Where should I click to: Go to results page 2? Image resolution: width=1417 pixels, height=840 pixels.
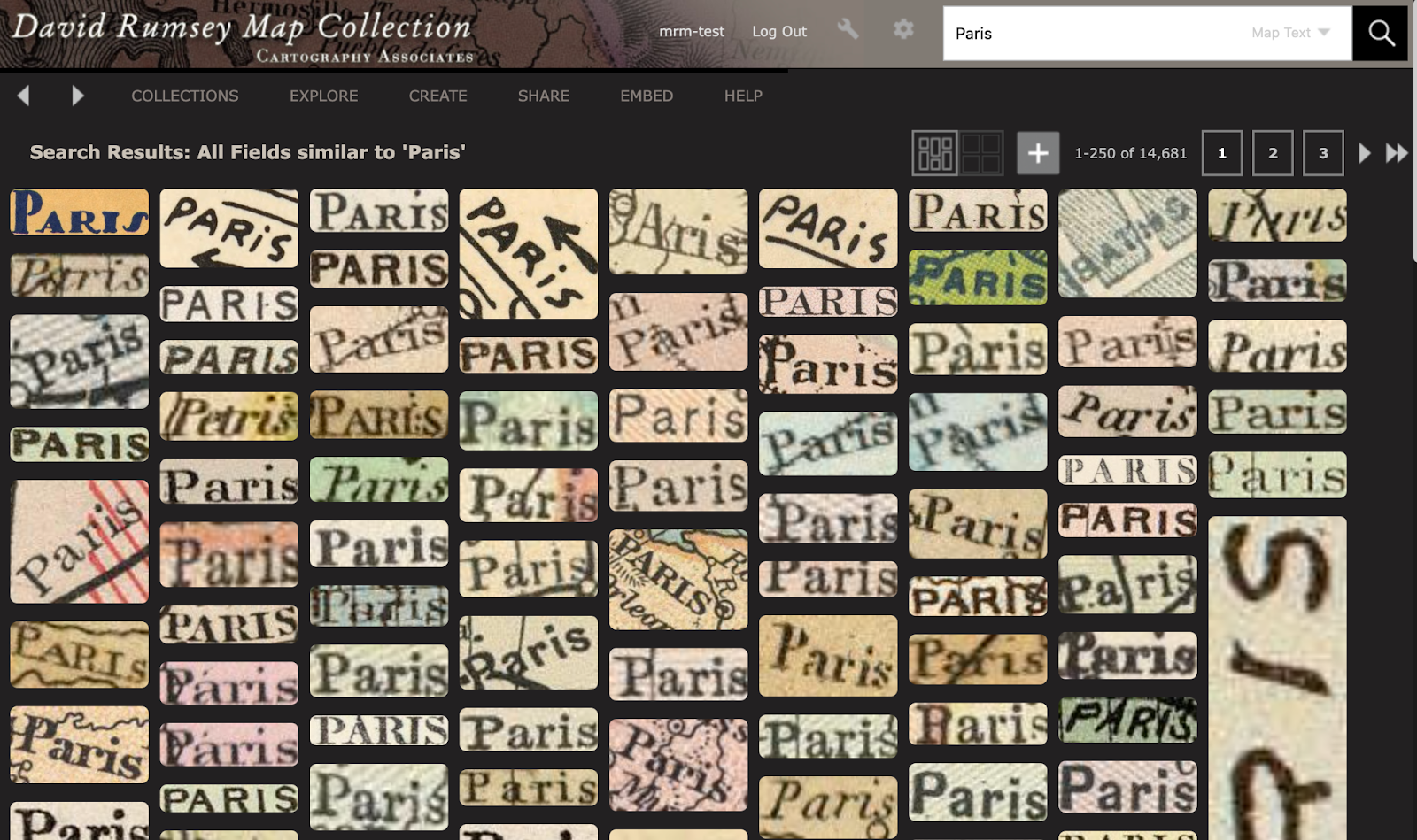coord(1273,153)
